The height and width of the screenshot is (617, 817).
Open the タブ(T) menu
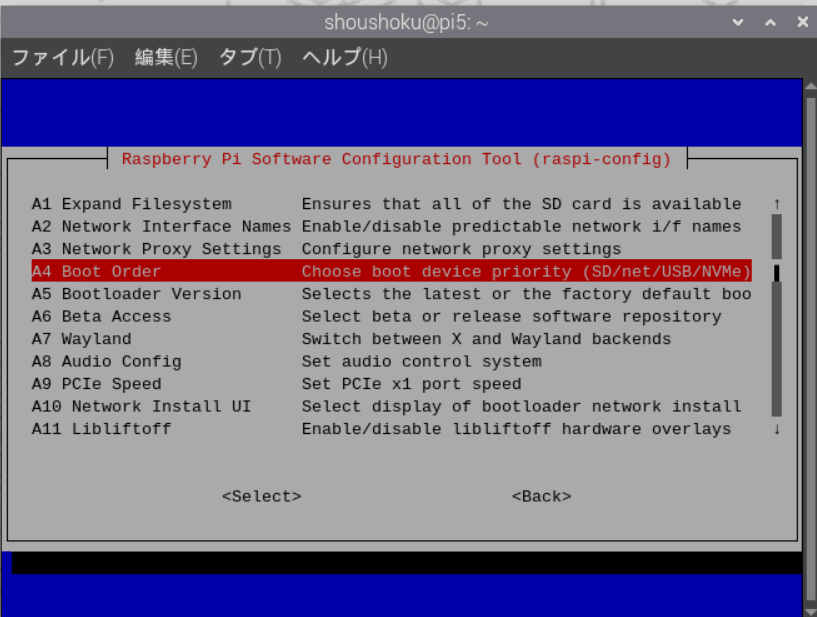click(x=250, y=57)
